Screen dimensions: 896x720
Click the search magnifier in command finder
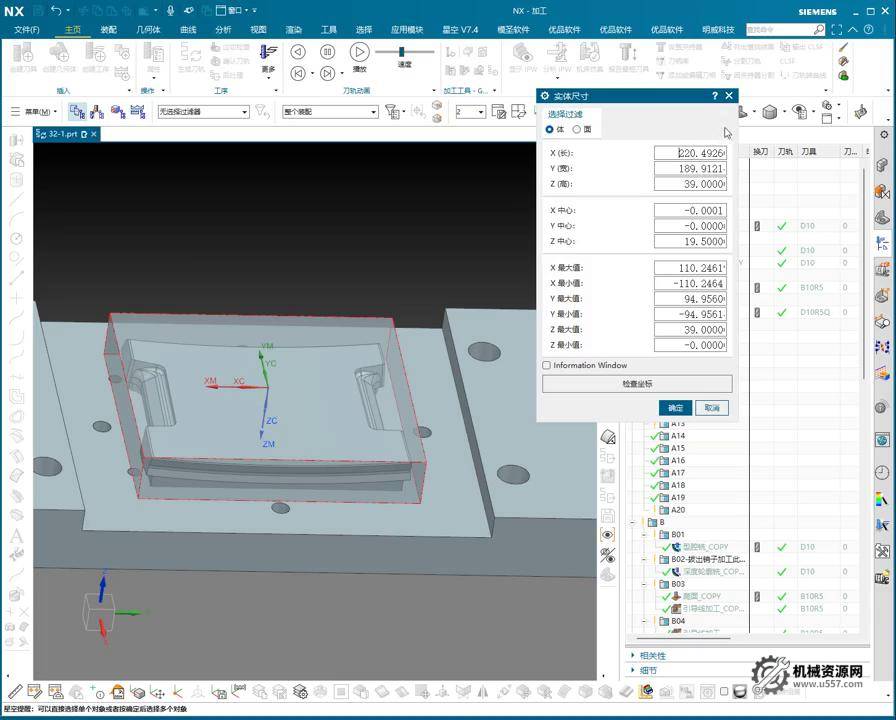pyautogui.click(x=819, y=30)
